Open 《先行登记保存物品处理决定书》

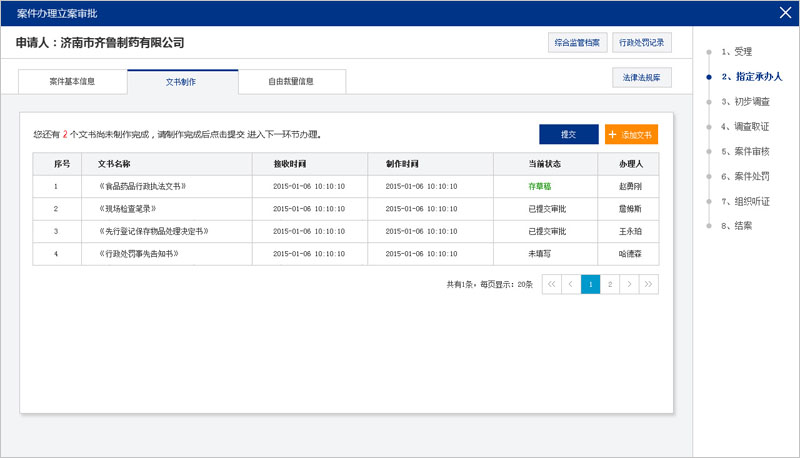[152, 231]
